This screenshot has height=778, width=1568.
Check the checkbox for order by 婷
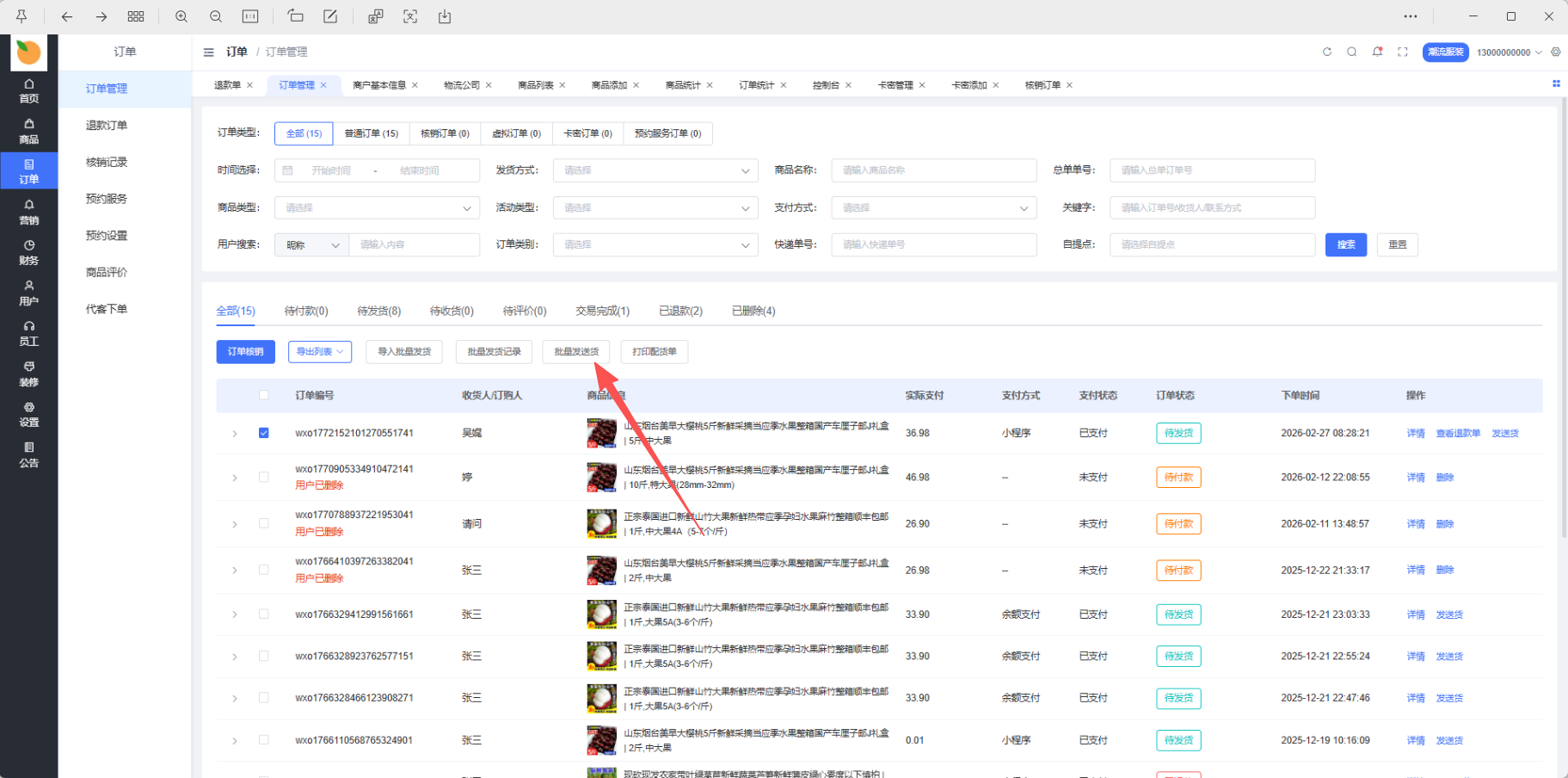[x=264, y=477]
